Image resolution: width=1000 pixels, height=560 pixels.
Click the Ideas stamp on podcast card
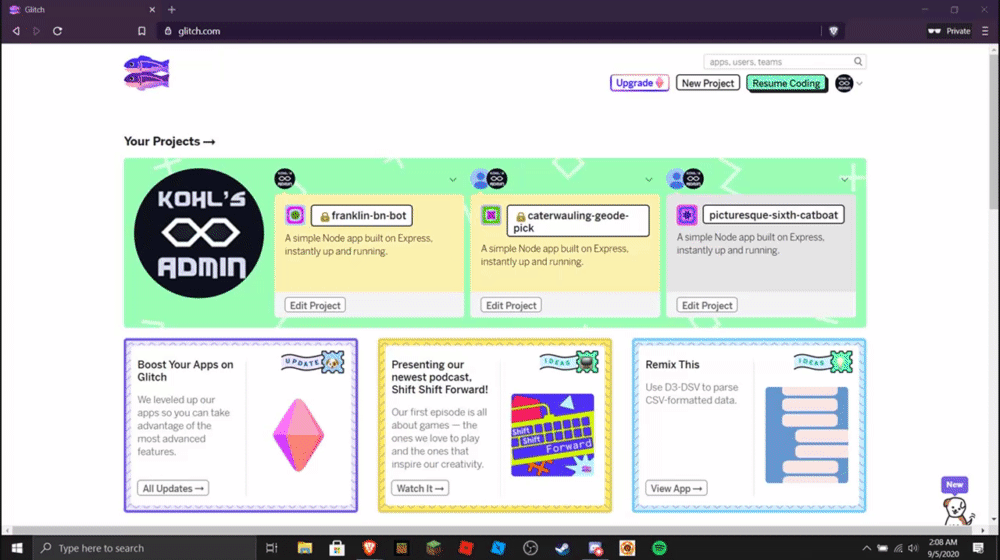[x=569, y=362]
